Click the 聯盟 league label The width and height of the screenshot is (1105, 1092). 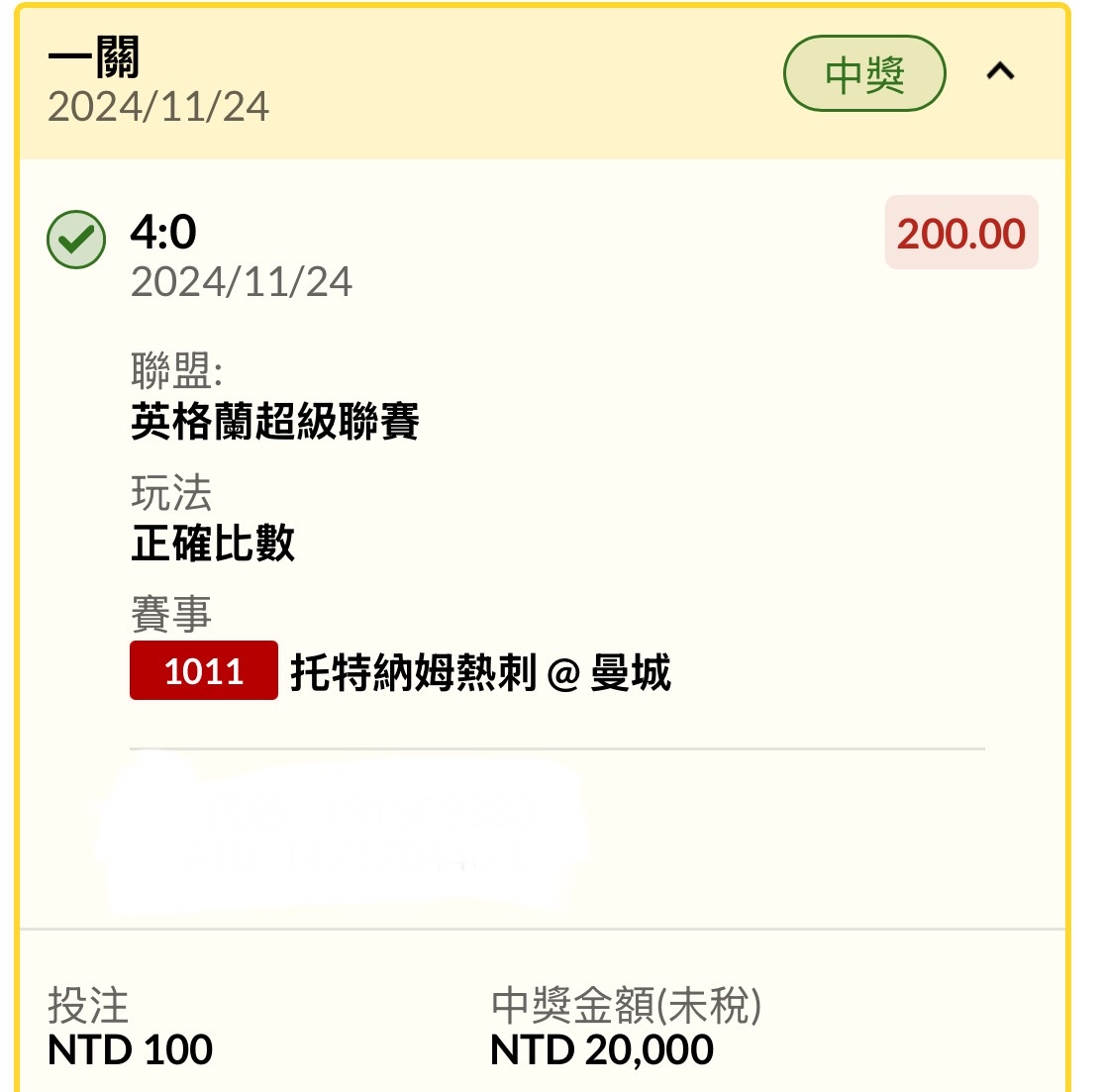[176, 372]
